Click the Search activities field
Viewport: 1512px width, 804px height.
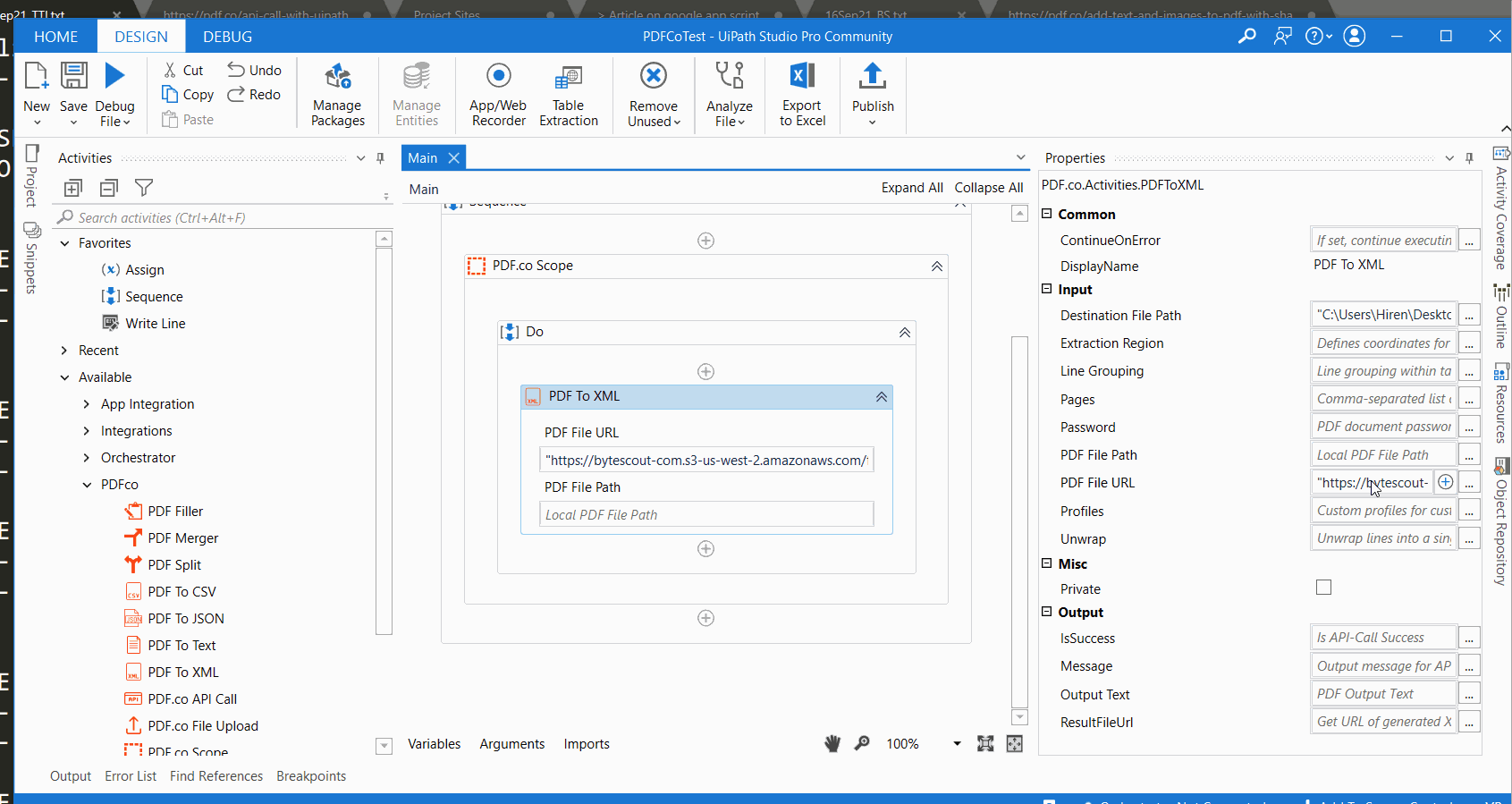(224, 217)
